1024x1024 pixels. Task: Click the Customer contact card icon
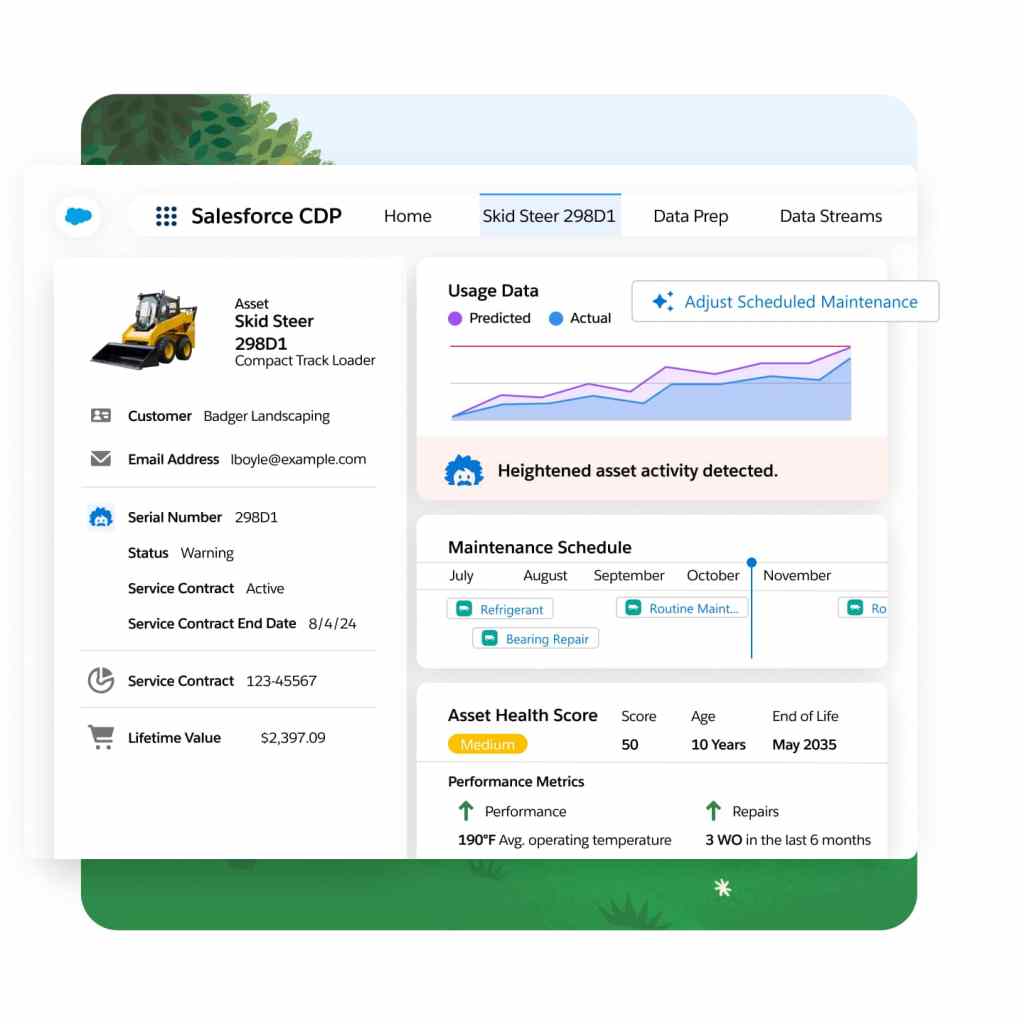pyautogui.click(x=101, y=415)
